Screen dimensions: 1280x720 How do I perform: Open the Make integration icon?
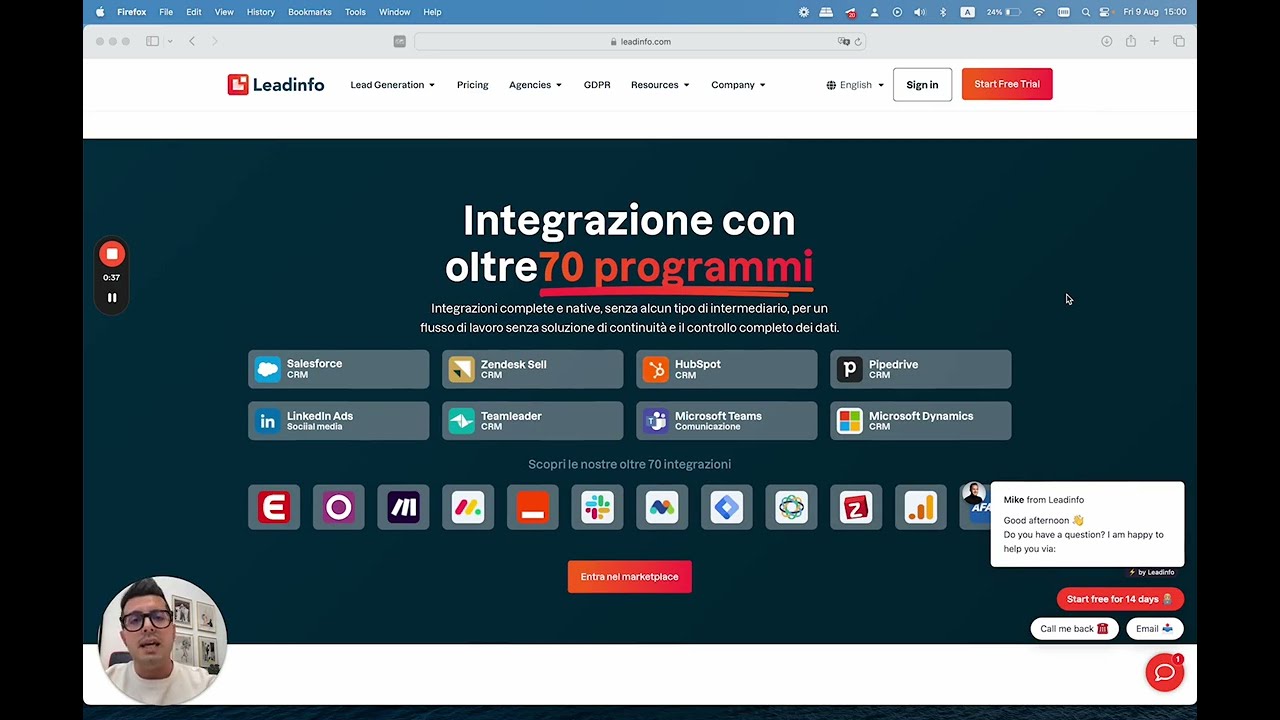403,508
